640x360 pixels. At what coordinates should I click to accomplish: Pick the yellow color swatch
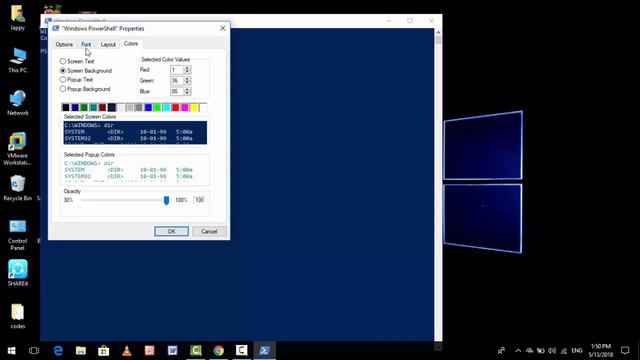pos(194,107)
